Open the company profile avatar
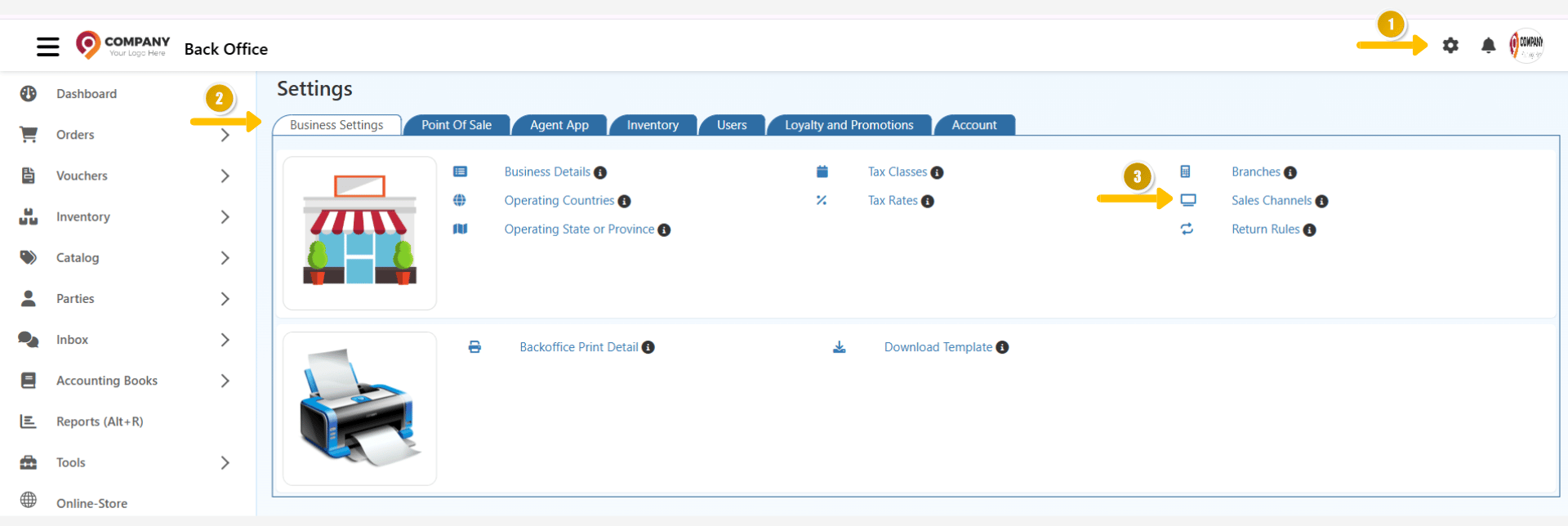The image size is (1568, 526). click(x=1526, y=45)
